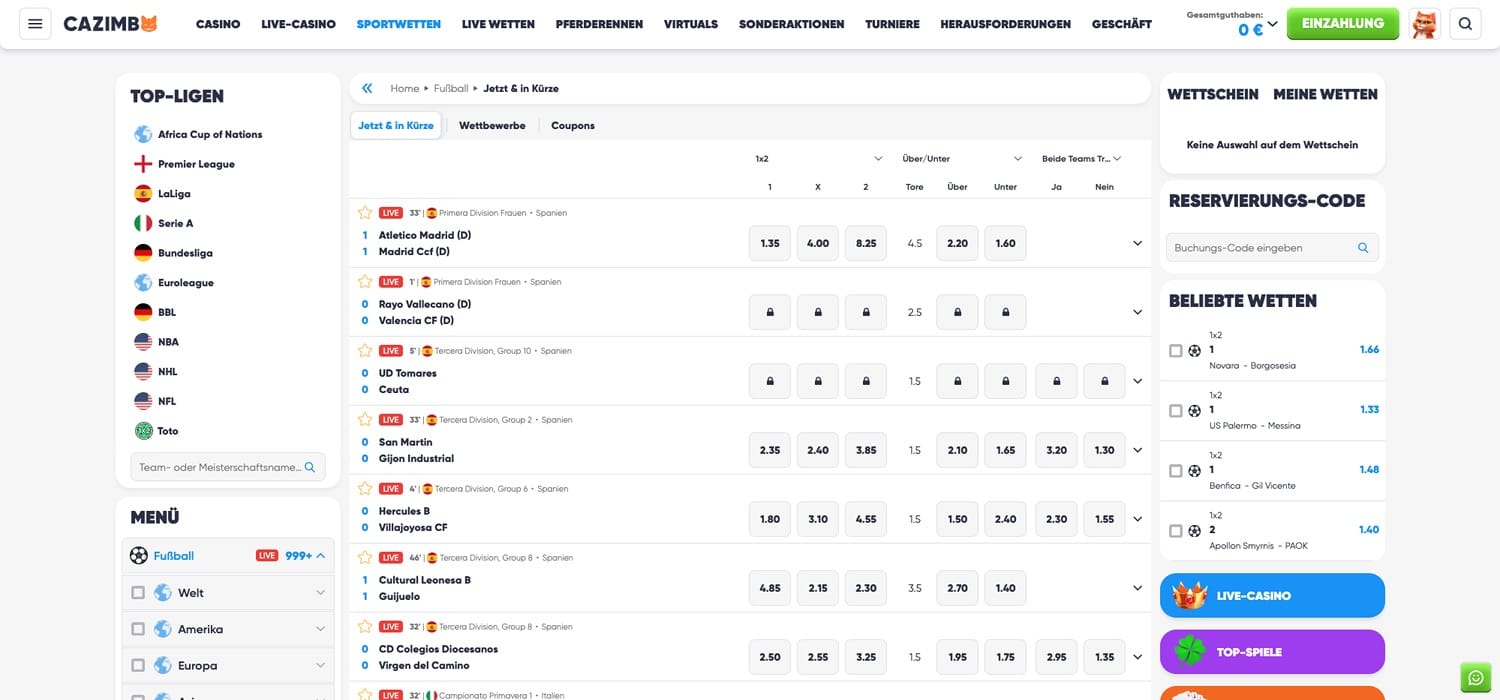
Task: Pick 4.85 odds for Cultural Leonesa B
Action: (770, 588)
